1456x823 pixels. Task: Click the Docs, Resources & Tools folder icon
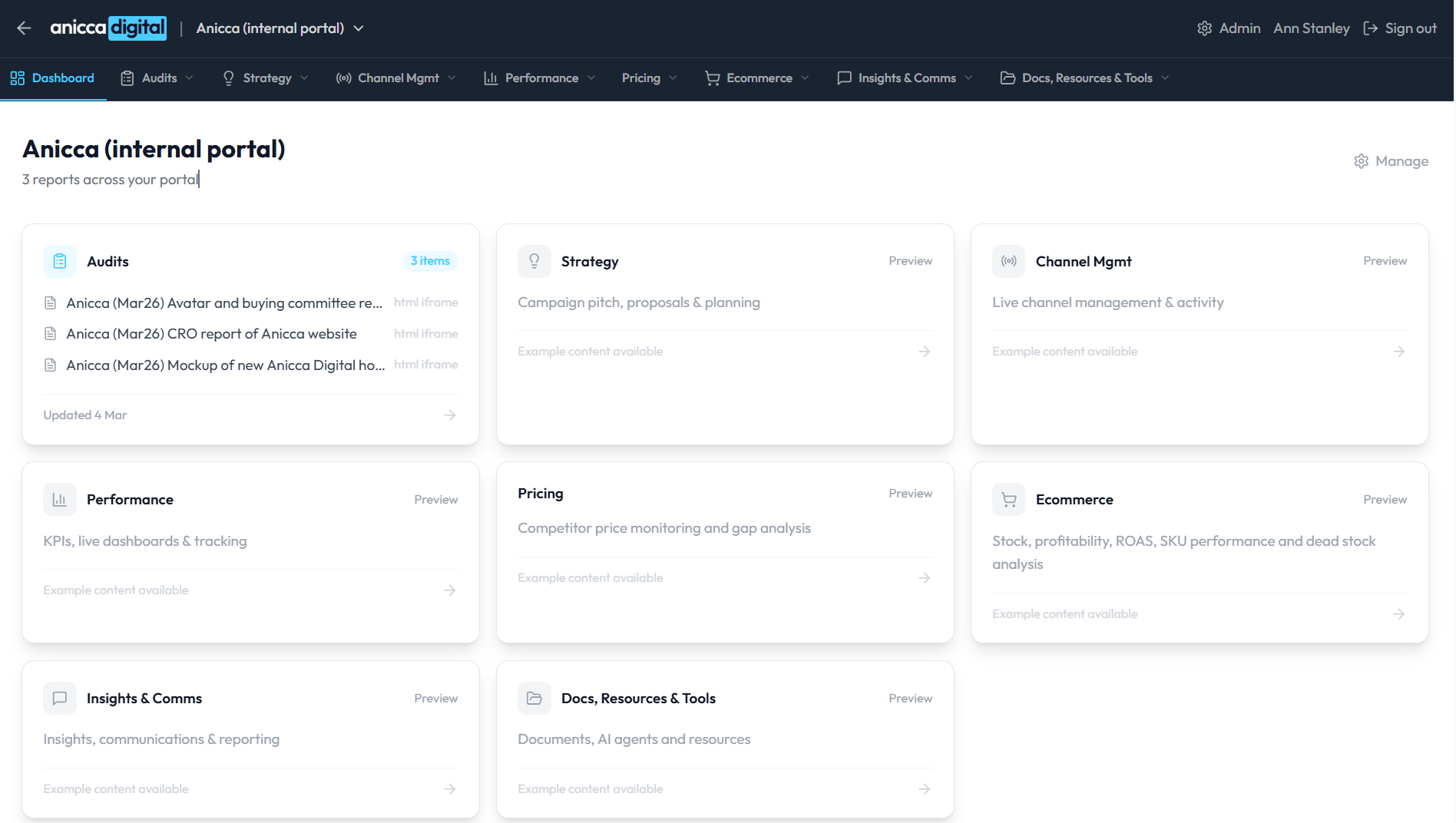pos(534,699)
